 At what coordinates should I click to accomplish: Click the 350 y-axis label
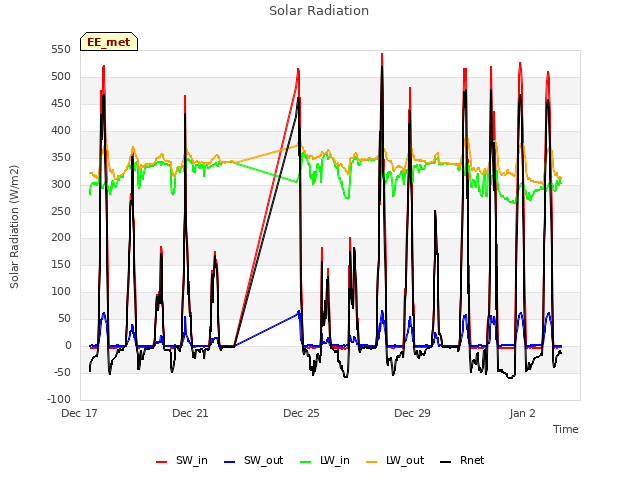tap(61, 158)
